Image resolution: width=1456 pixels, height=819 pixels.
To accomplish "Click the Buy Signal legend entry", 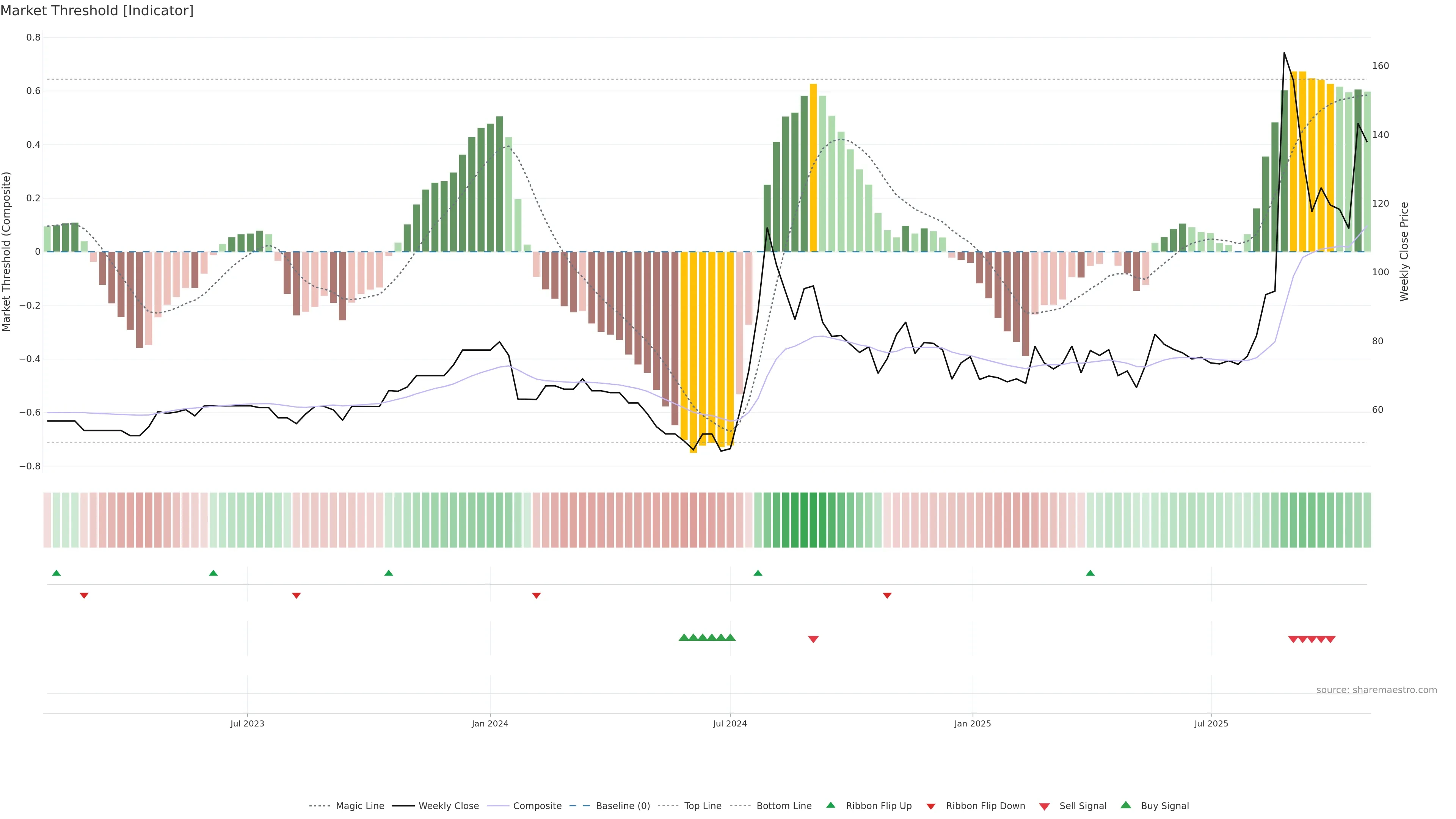I will 1164,806.
